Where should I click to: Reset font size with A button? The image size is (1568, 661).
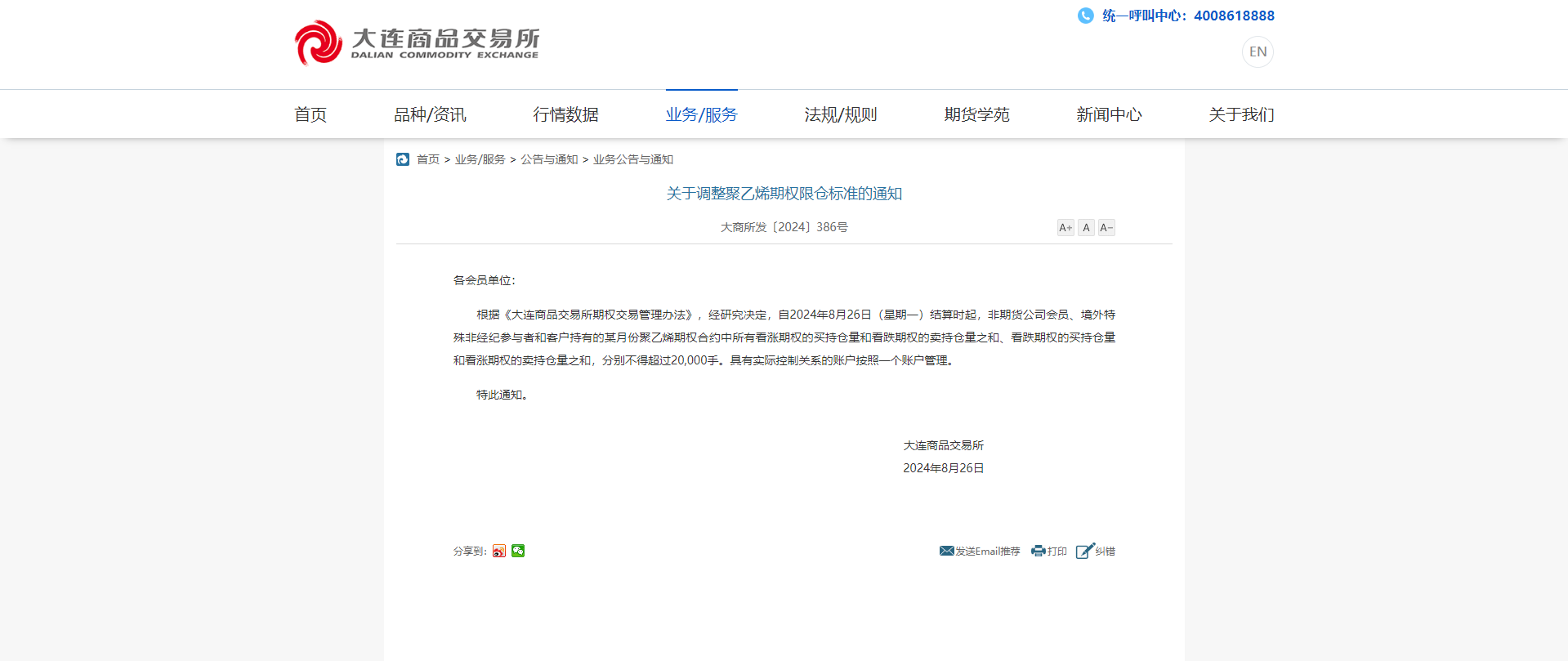point(1086,228)
